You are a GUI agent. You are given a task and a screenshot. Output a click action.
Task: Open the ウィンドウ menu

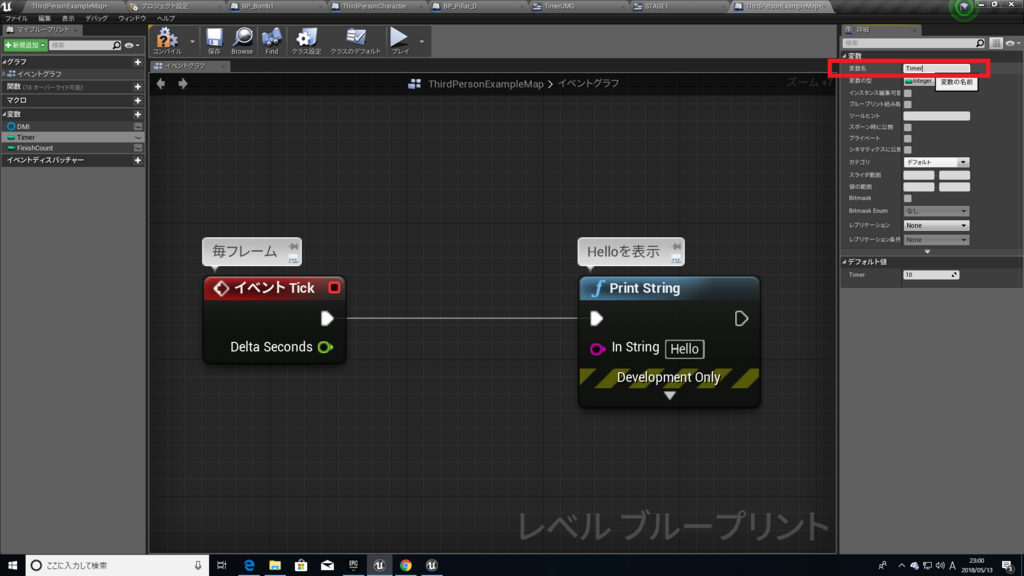pyautogui.click(x=132, y=18)
